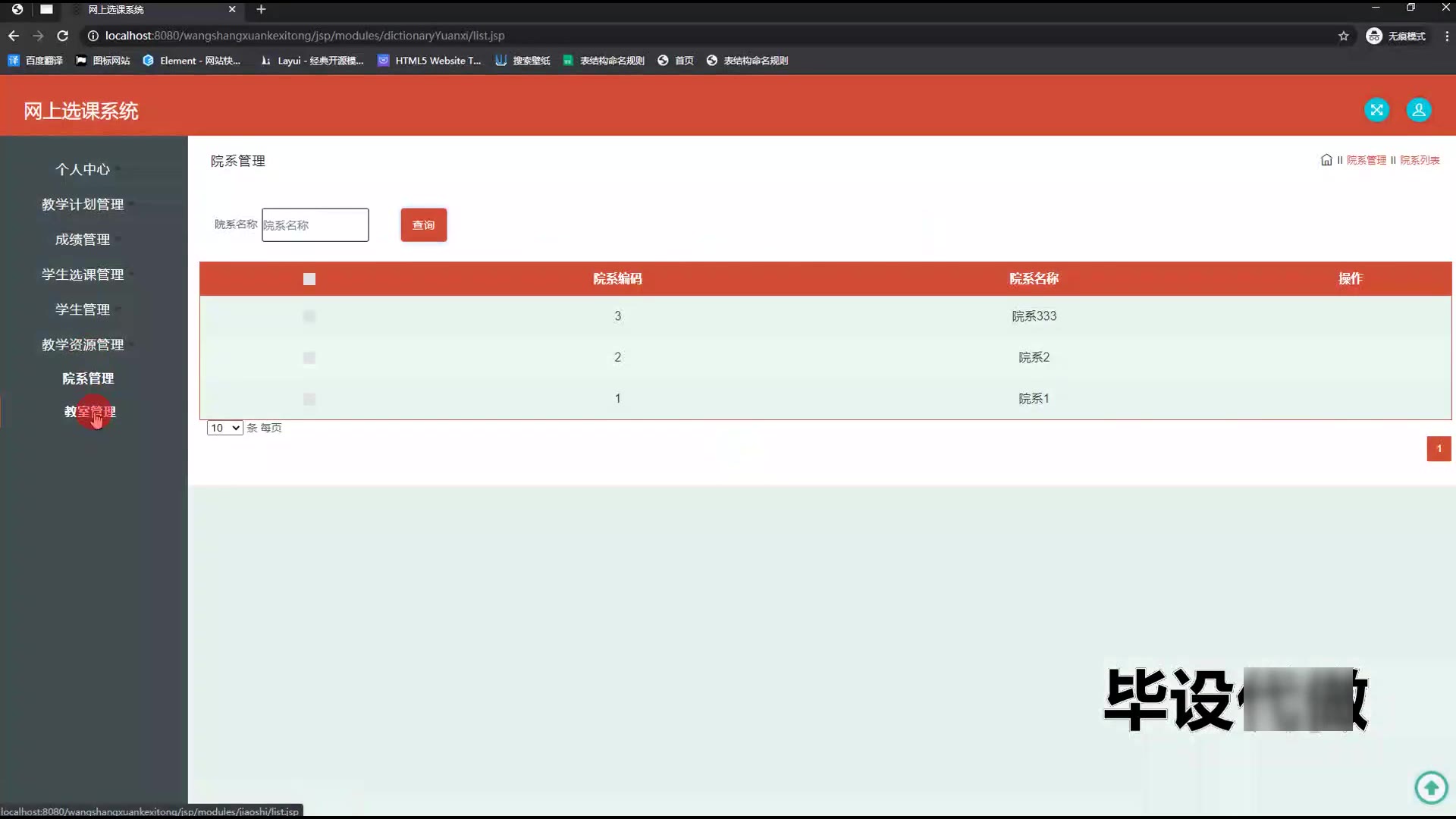
Task: Focus the 院系名称 search input
Action: click(x=315, y=224)
